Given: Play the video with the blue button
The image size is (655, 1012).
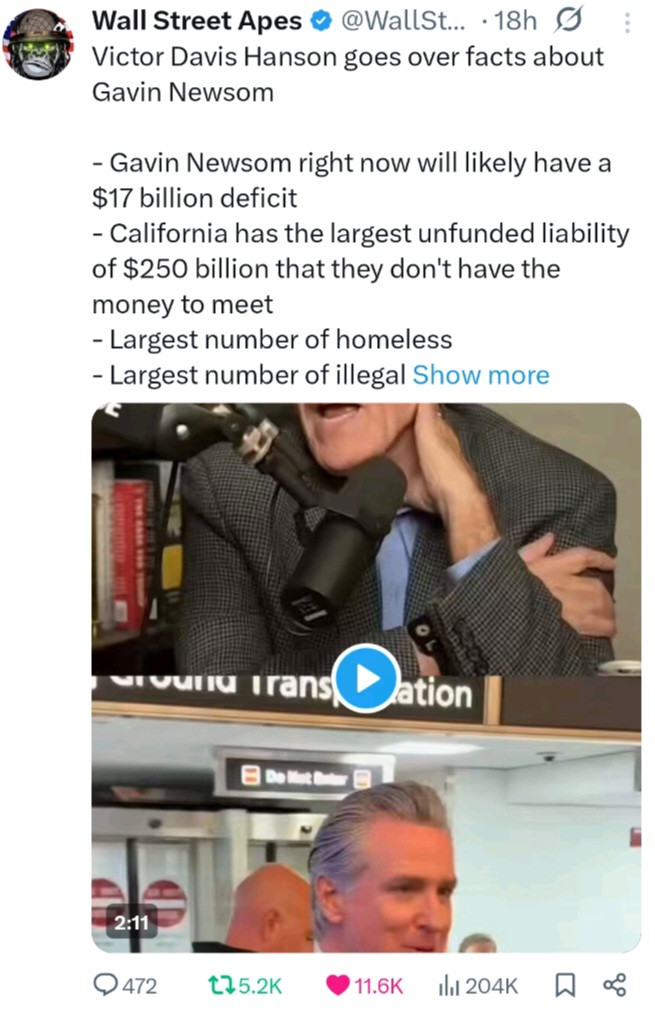Looking at the screenshot, I should 367,678.
